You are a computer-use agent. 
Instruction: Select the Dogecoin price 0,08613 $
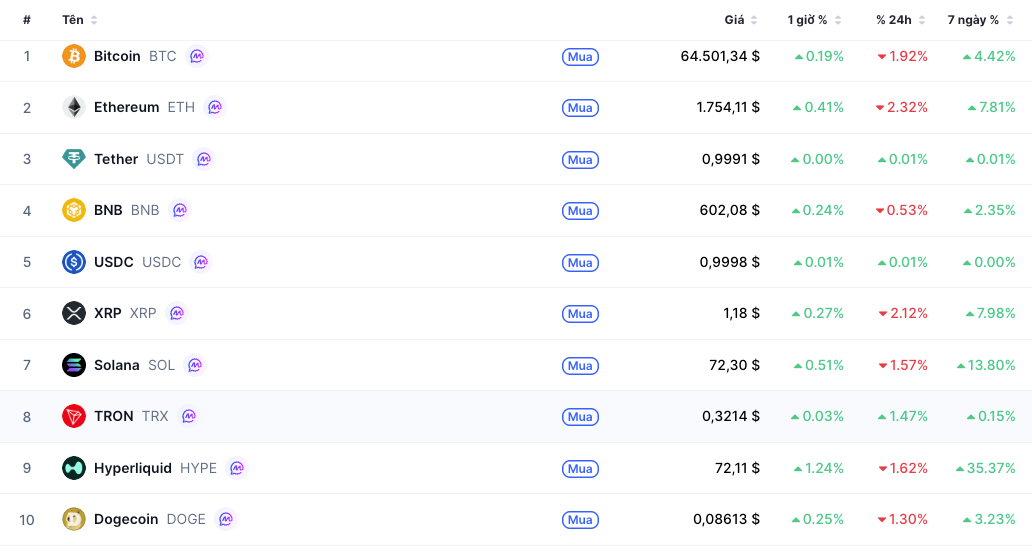click(727, 519)
